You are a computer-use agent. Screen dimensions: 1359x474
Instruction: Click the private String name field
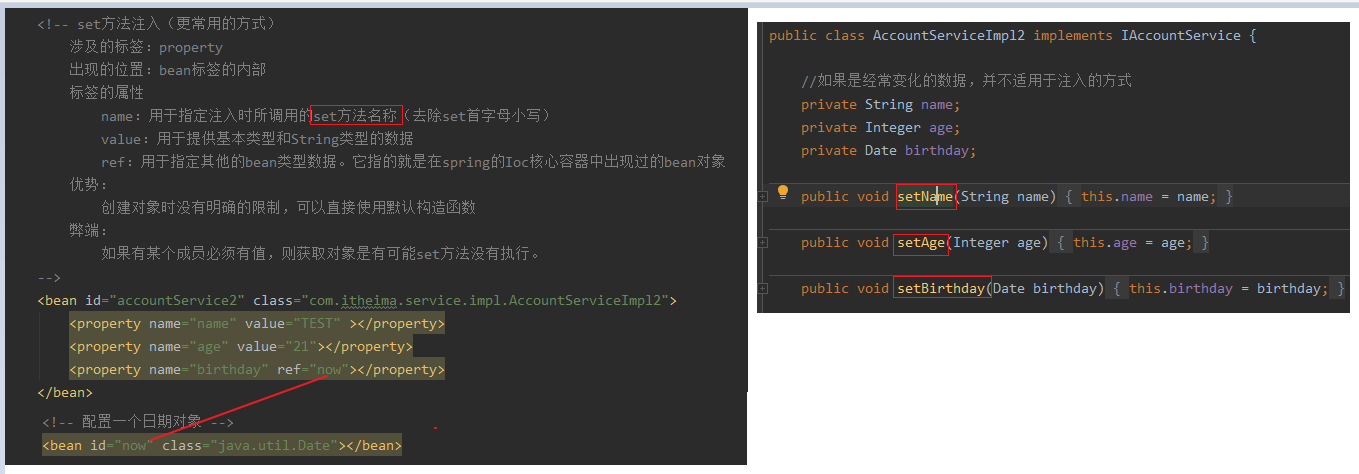coord(880,105)
